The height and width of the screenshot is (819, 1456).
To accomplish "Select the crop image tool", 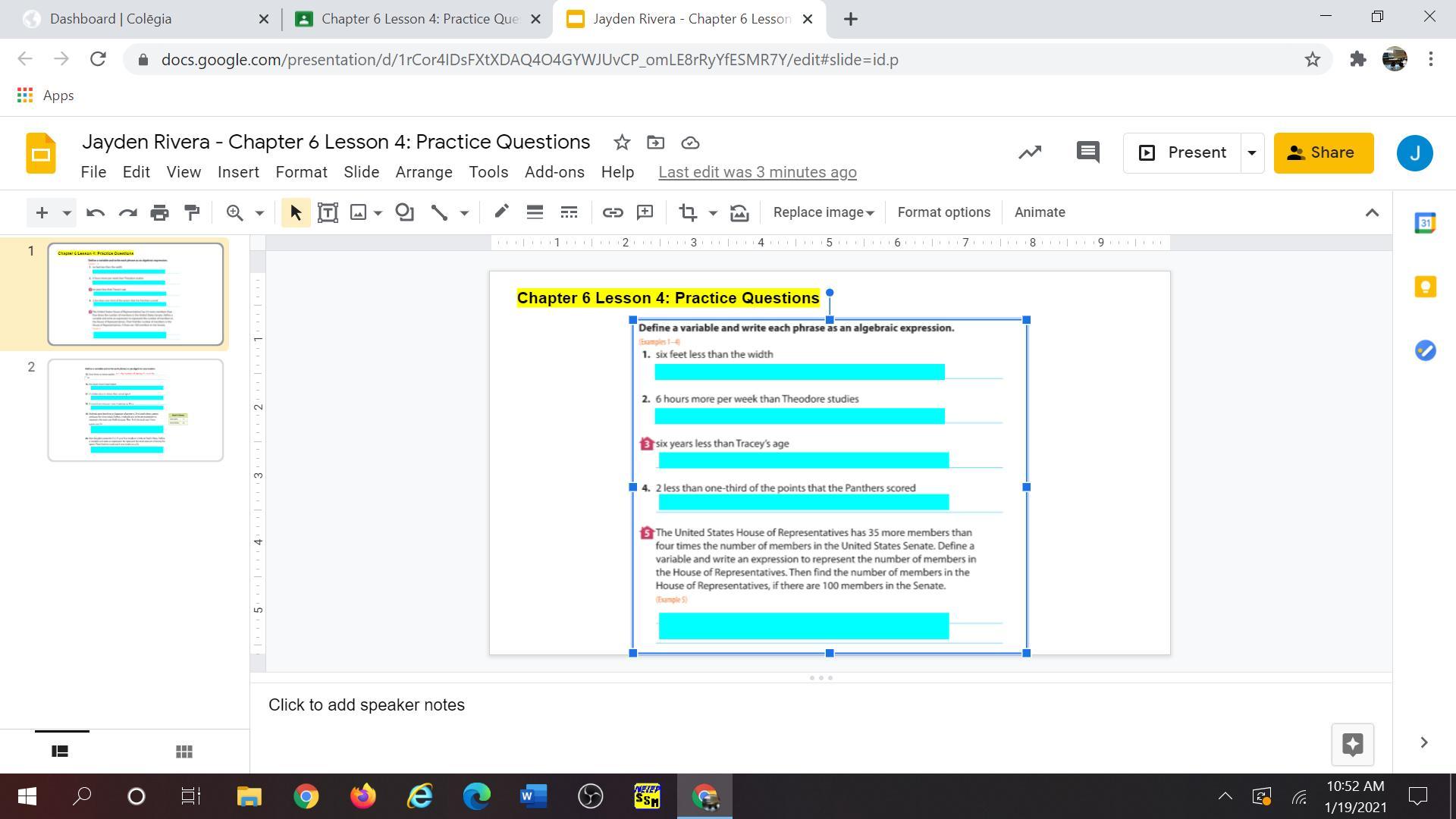I will [688, 212].
